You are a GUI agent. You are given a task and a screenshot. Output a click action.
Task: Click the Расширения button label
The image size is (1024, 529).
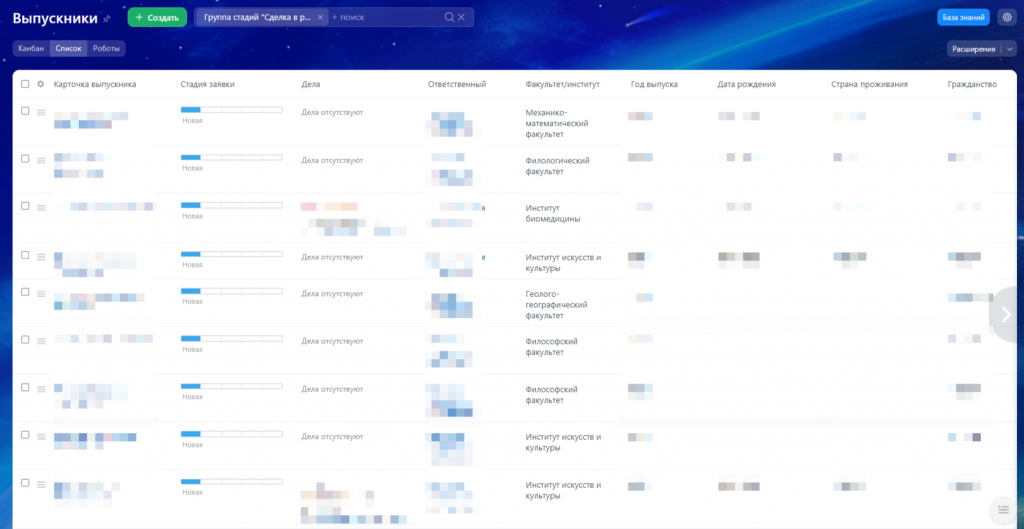[x=973, y=48]
